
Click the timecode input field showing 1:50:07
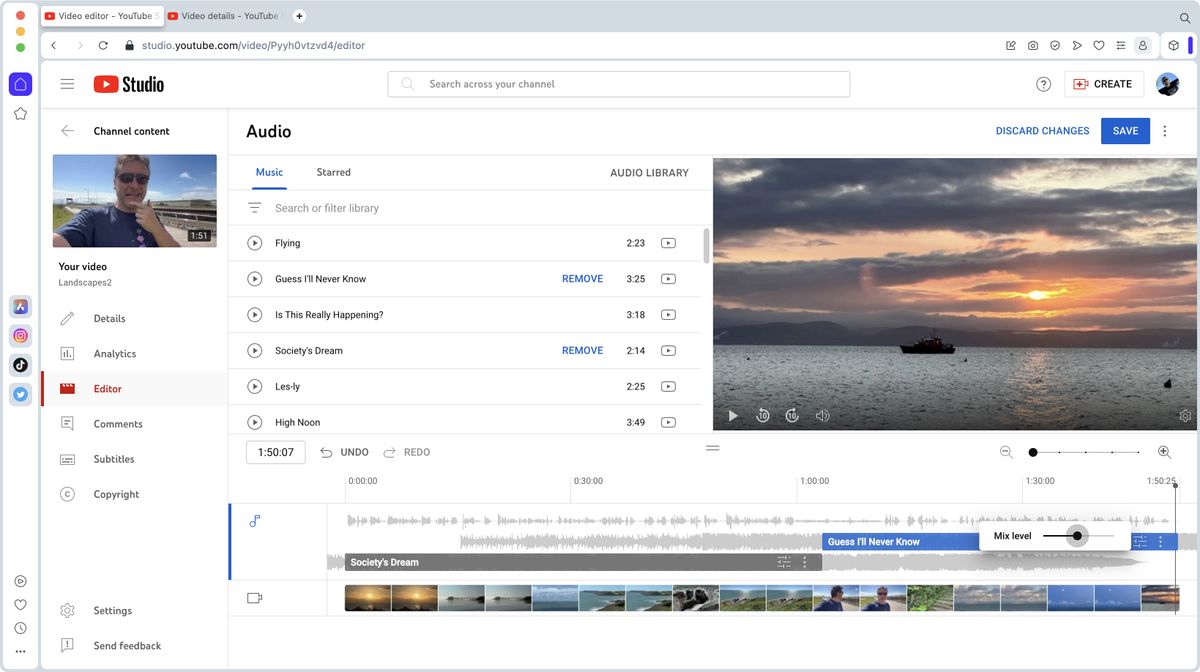(x=275, y=452)
